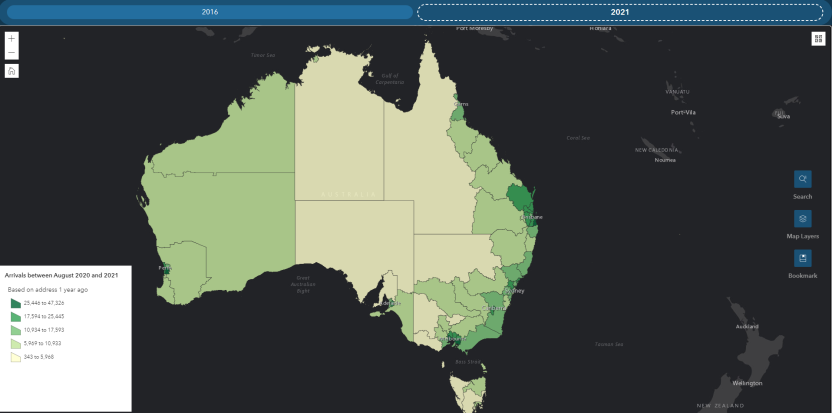Click the Bookmark label text

coord(802,276)
